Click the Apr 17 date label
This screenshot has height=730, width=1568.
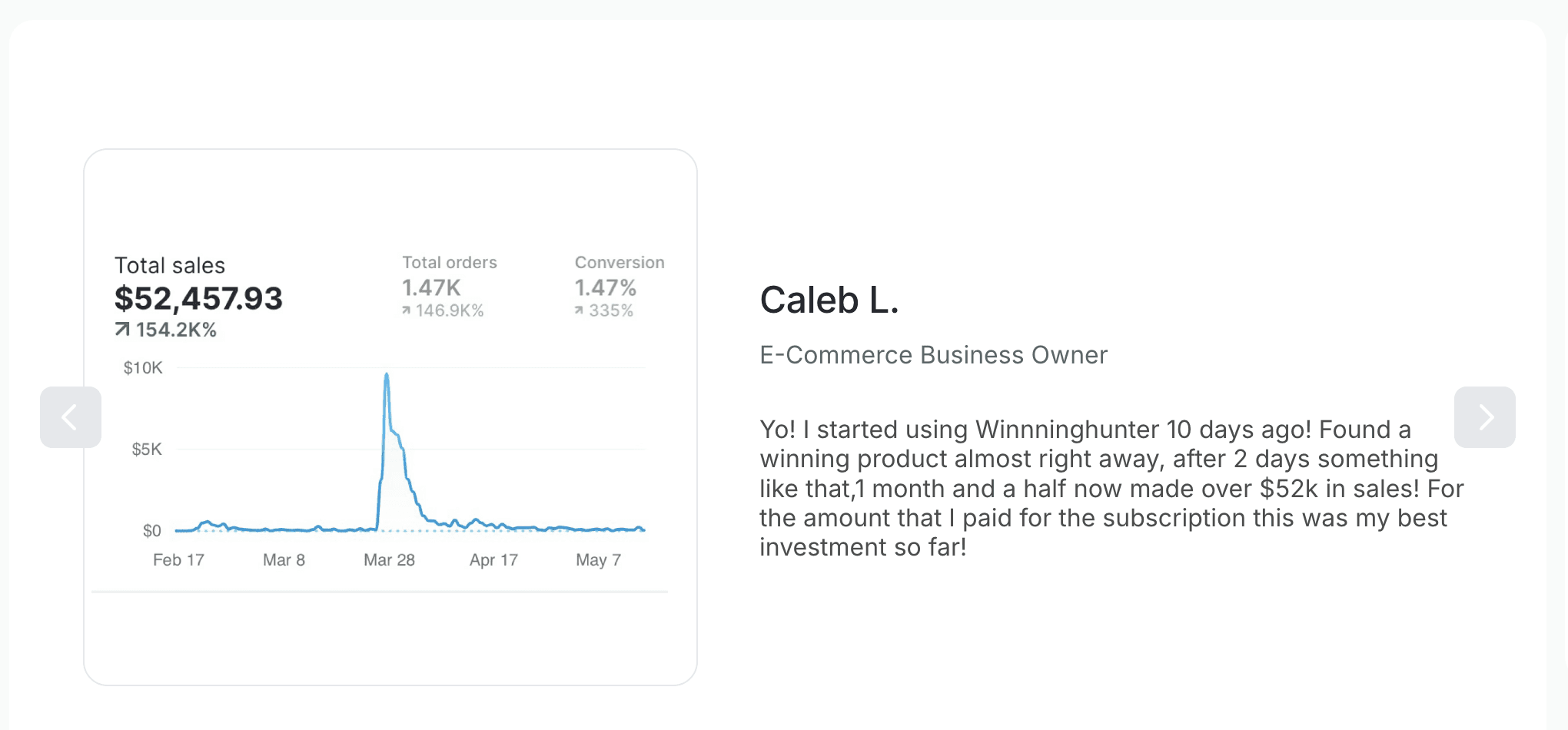tap(493, 560)
